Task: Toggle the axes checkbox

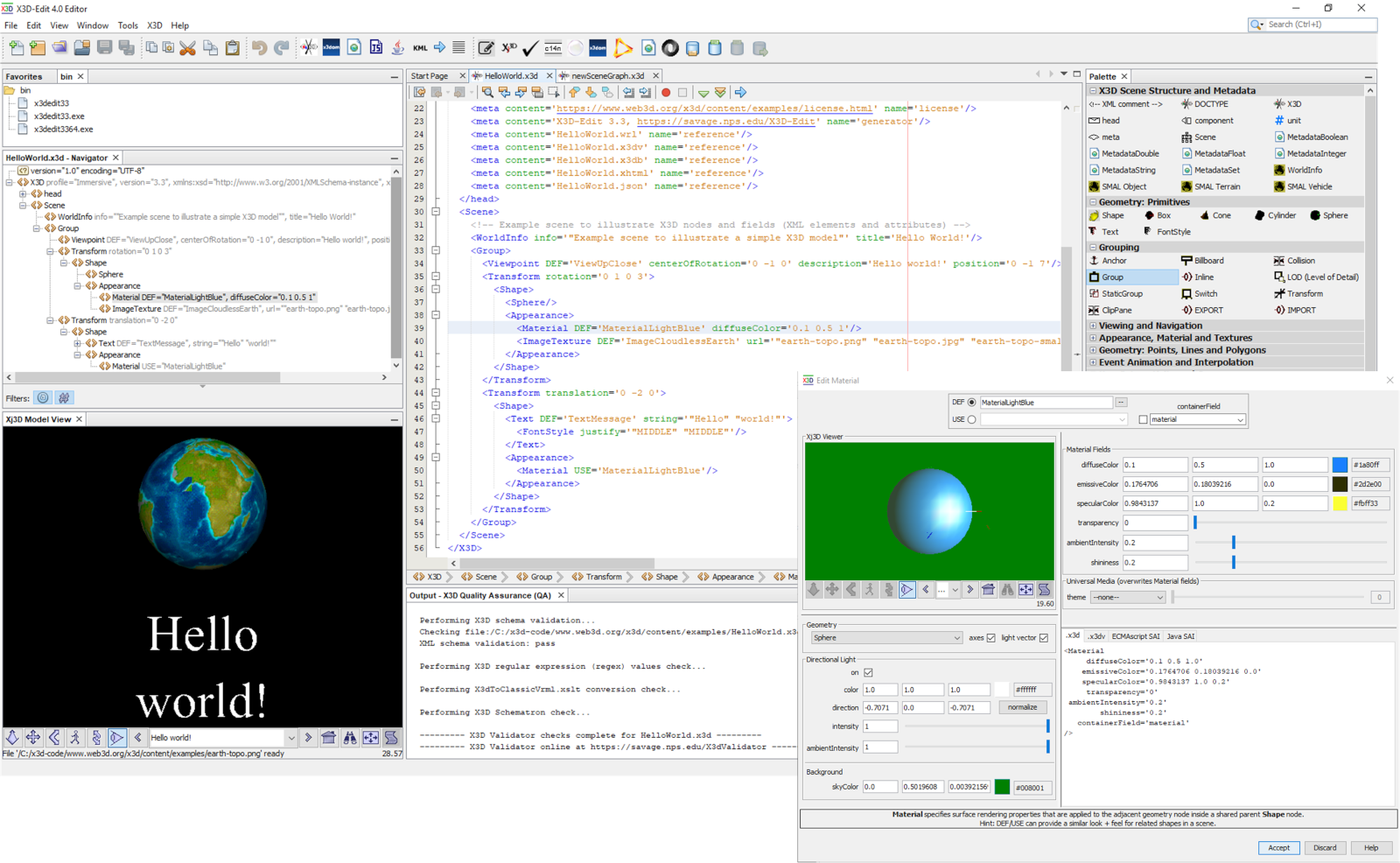Action: (x=990, y=638)
